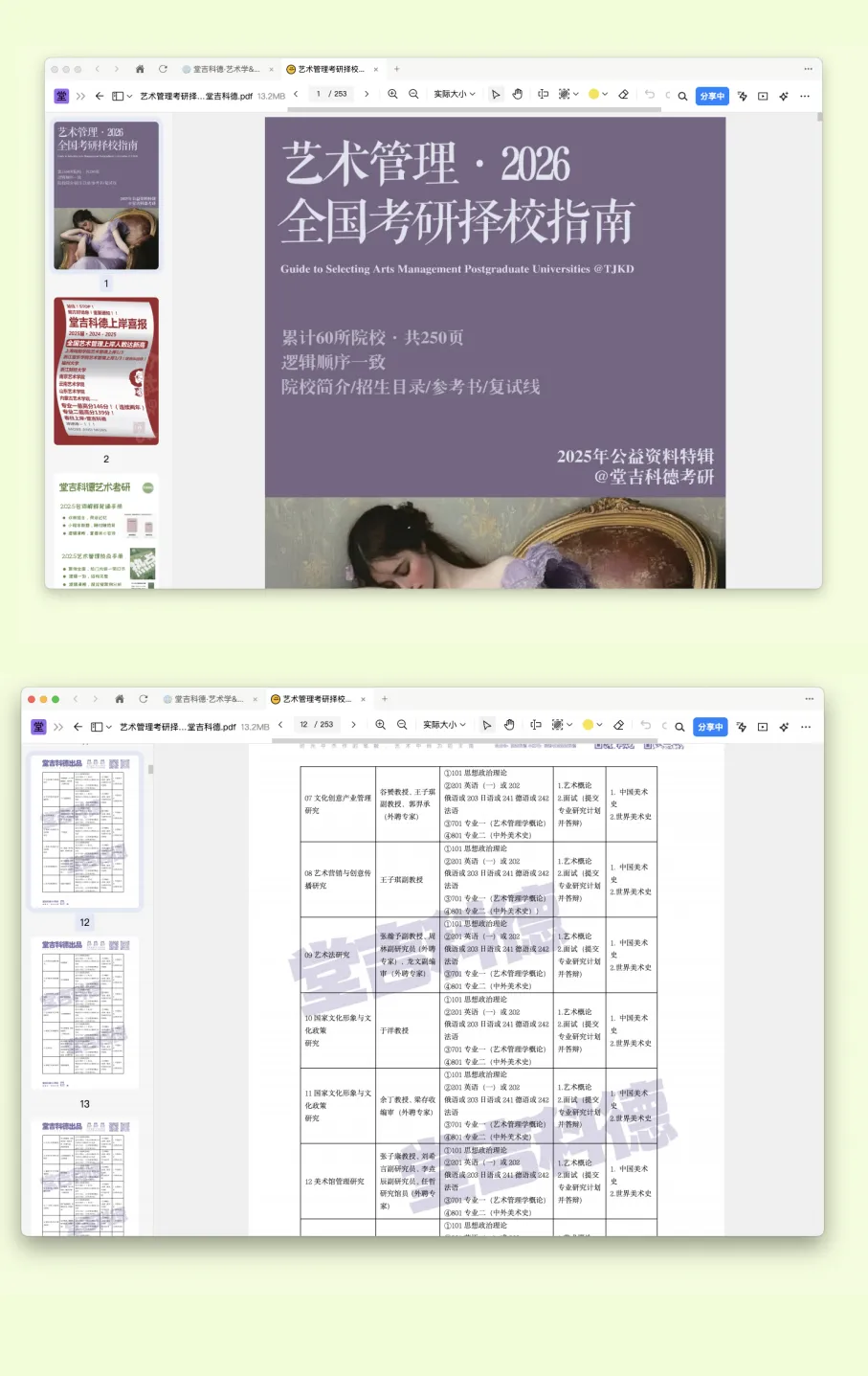Expand the double-chevron menu, page-1 window

coord(80,96)
